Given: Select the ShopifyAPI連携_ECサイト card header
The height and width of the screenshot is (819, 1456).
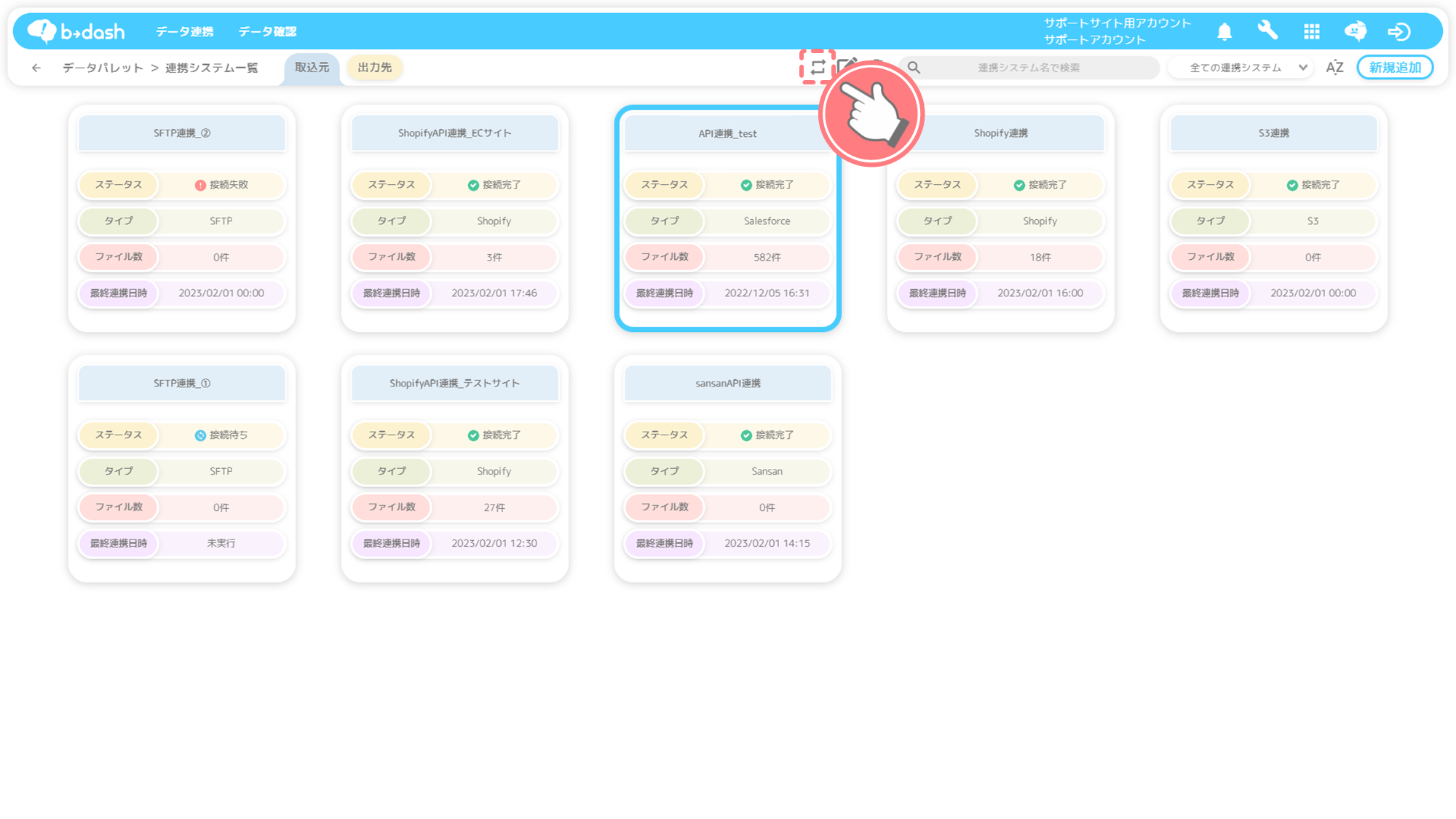Looking at the screenshot, I should point(455,133).
